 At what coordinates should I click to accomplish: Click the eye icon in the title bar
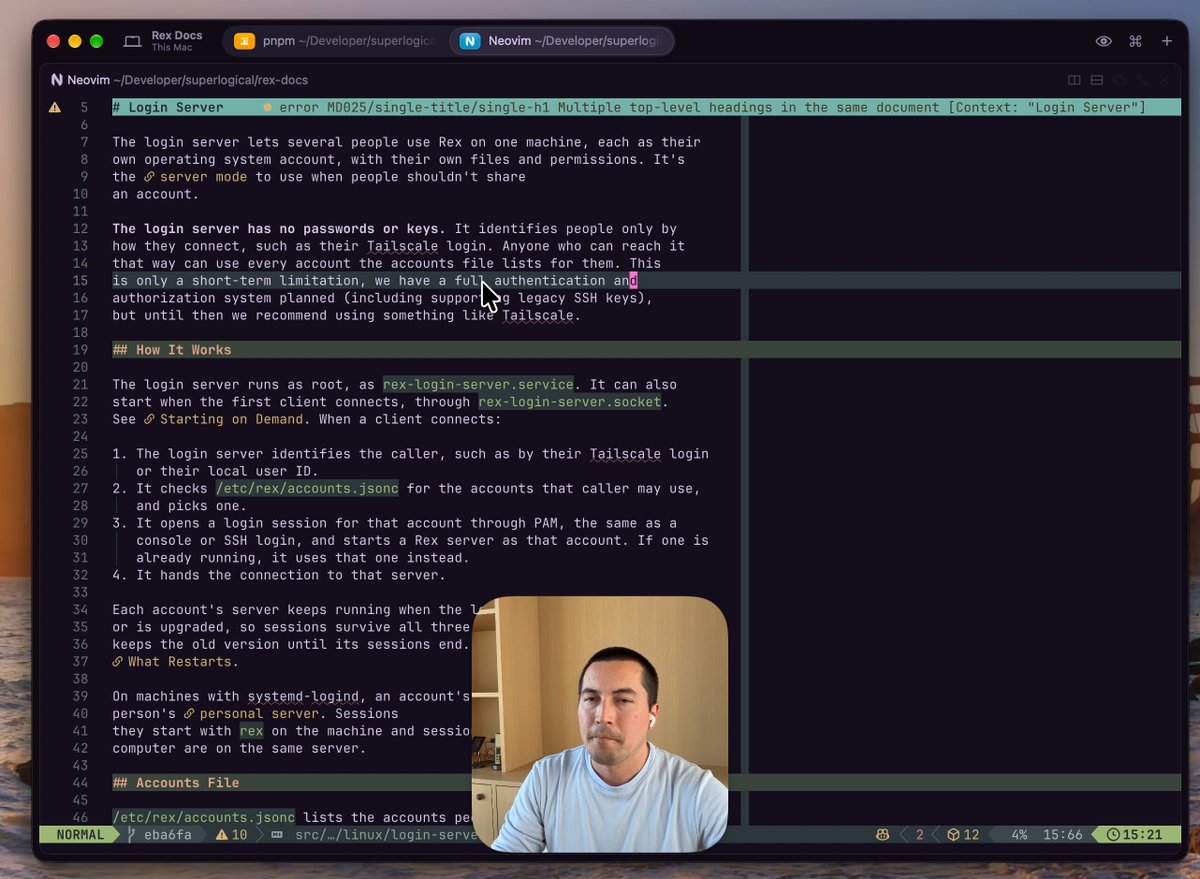1104,41
